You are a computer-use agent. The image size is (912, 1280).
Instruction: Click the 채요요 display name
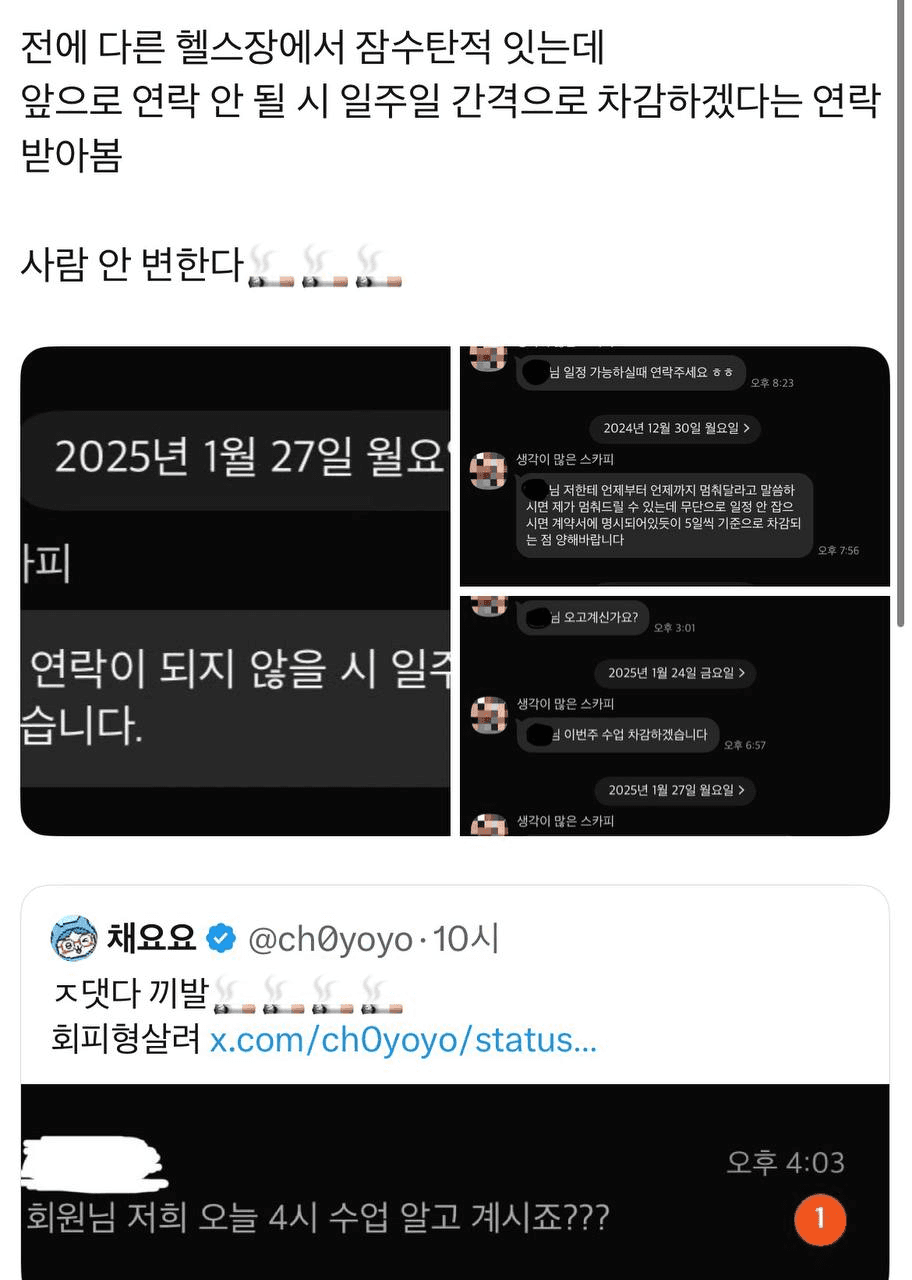pyautogui.click(x=151, y=940)
